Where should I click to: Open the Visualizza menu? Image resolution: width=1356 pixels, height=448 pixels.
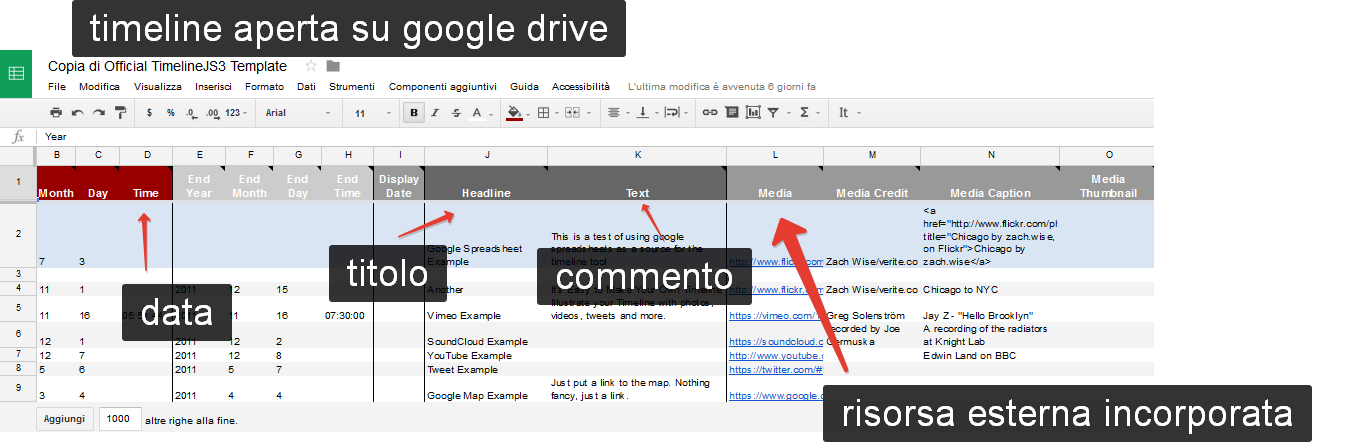pos(157,87)
